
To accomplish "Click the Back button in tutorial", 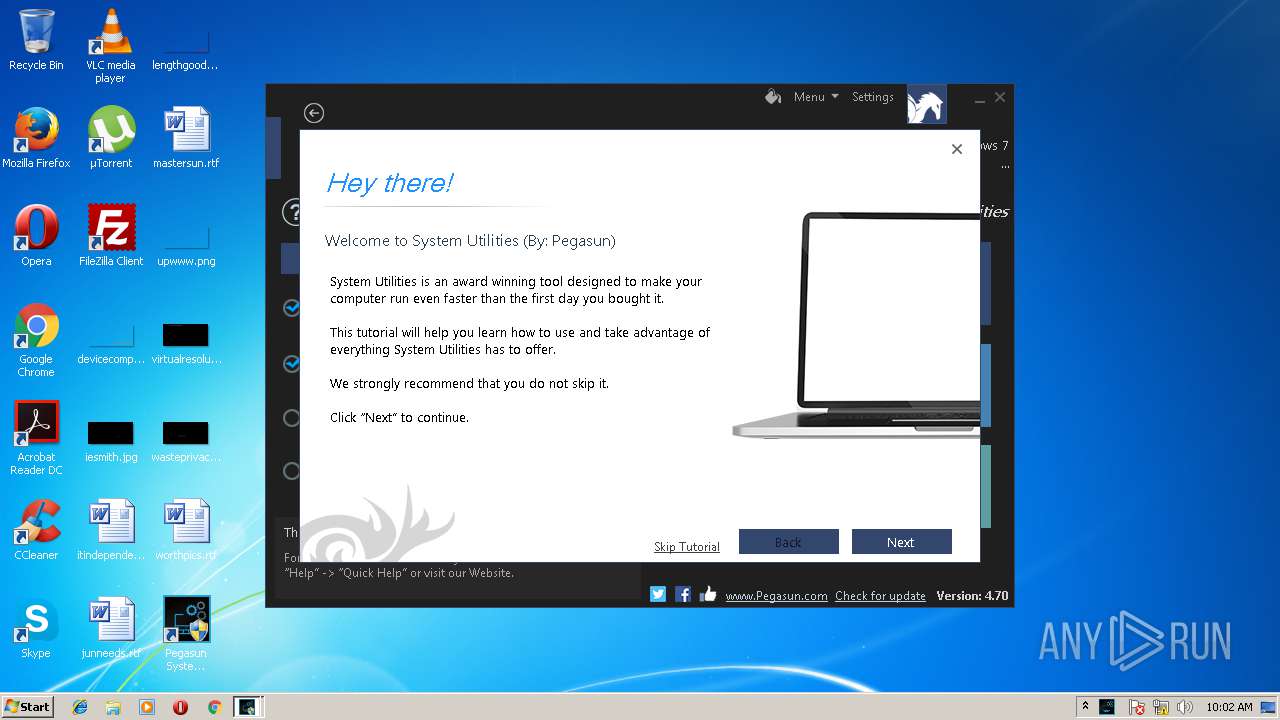I will pyautogui.click(x=788, y=542).
